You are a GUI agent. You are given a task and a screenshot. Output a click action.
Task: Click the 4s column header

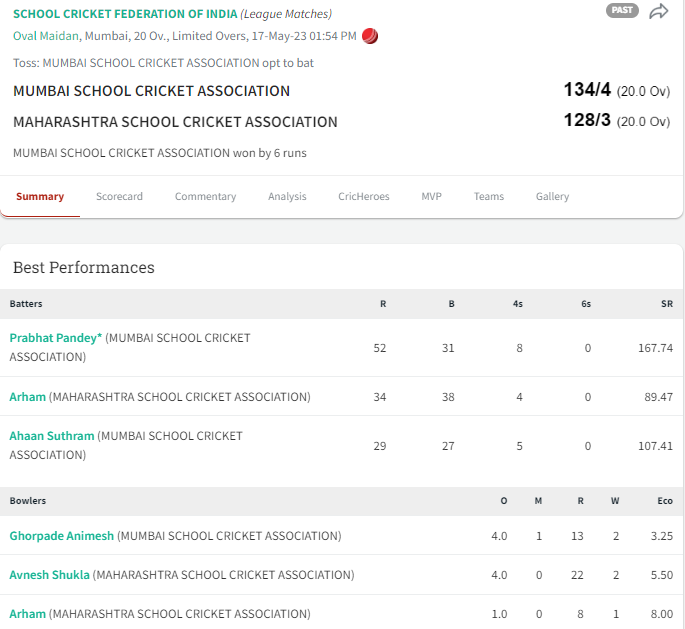[517, 304]
